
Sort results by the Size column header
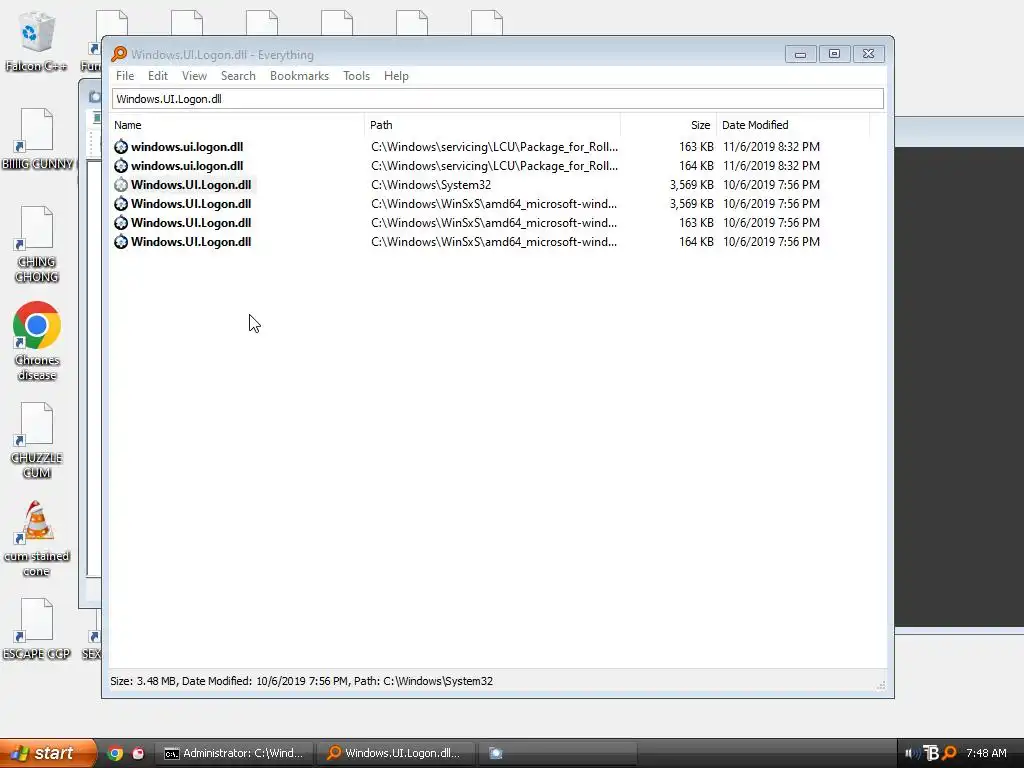click(x=668, y=125)
